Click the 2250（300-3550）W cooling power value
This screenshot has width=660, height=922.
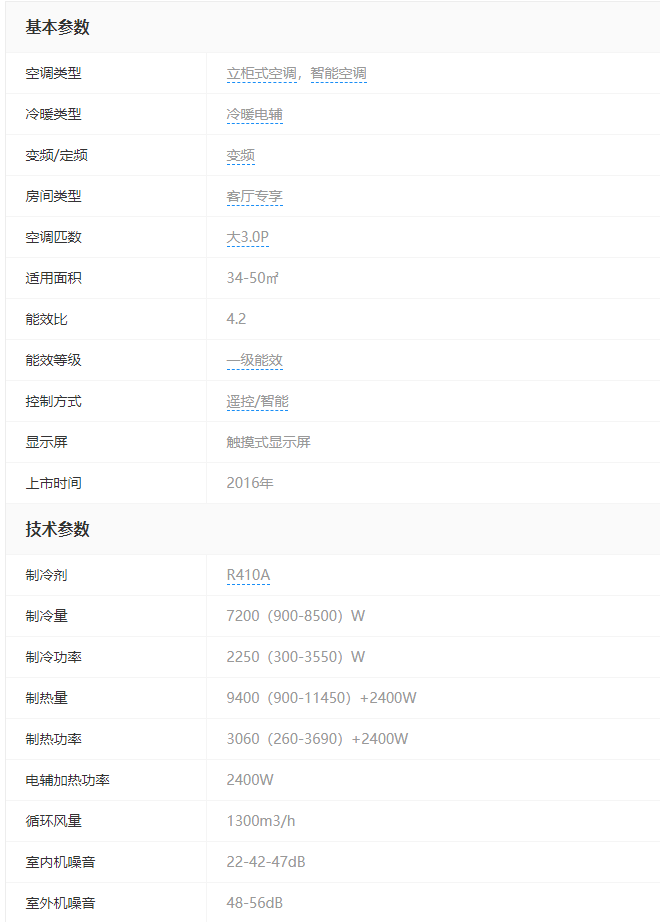(295, 657)
